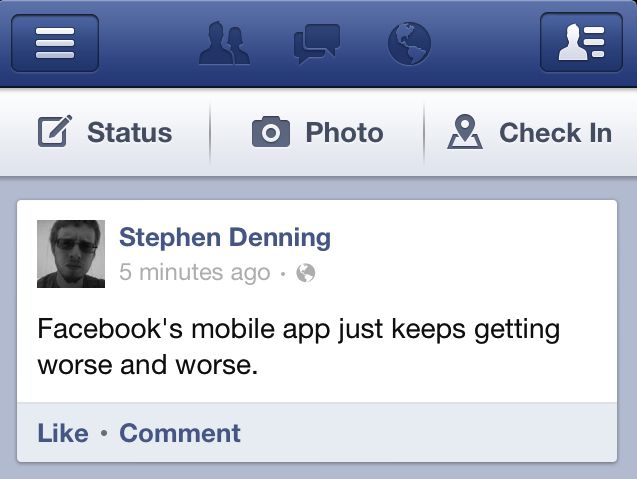Click the small public privacy globe icon
Viewport: 637px width, 479px height.
306,273
